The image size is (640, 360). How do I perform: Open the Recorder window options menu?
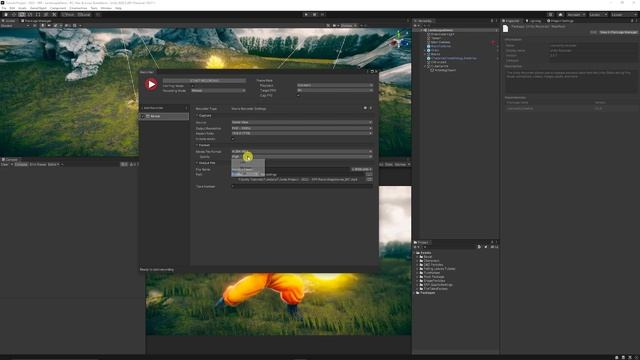pyautogui.click(x=367, y=72)
